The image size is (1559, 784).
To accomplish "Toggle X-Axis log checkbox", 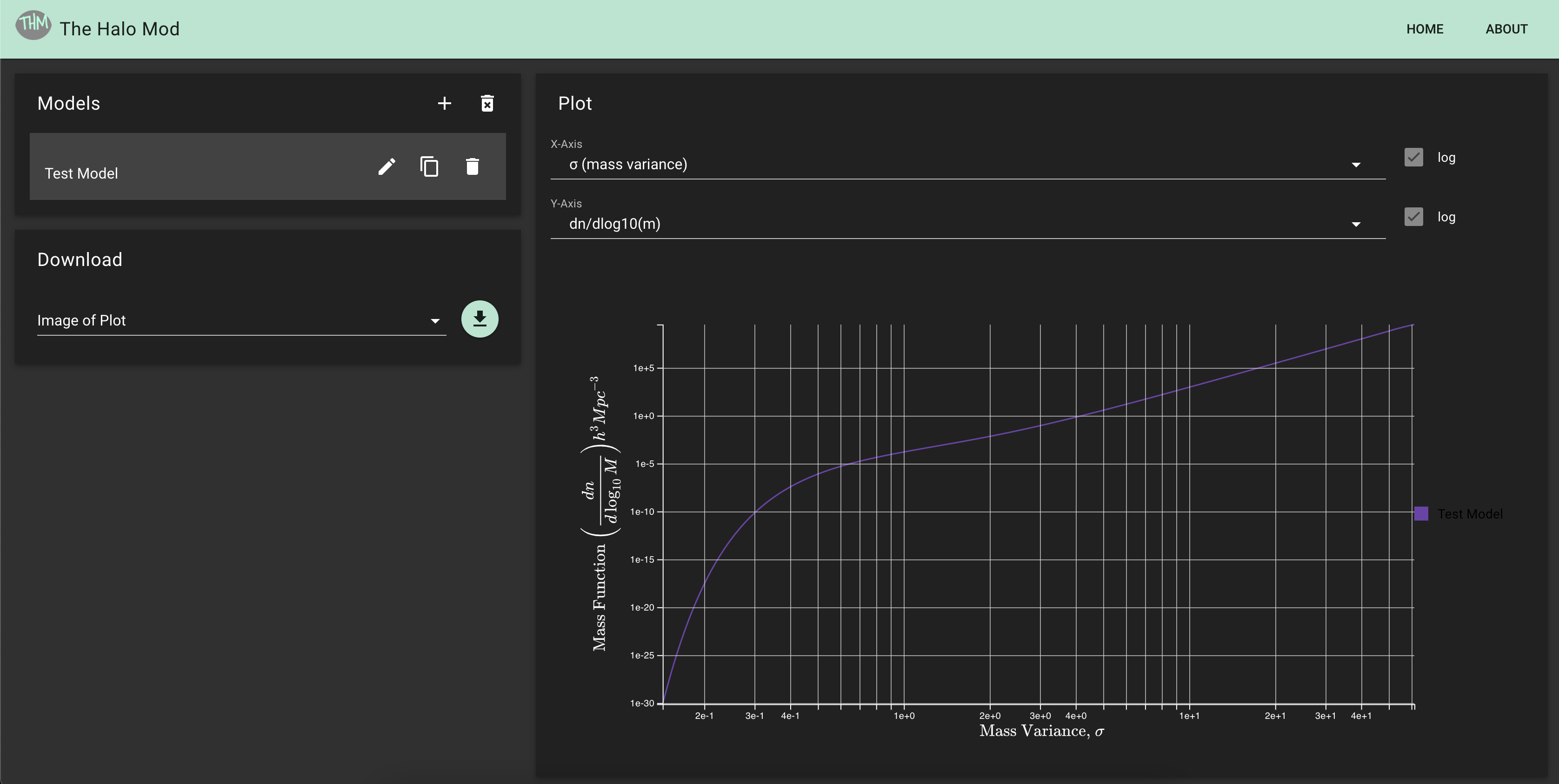I will click(x=1414, y=157).
